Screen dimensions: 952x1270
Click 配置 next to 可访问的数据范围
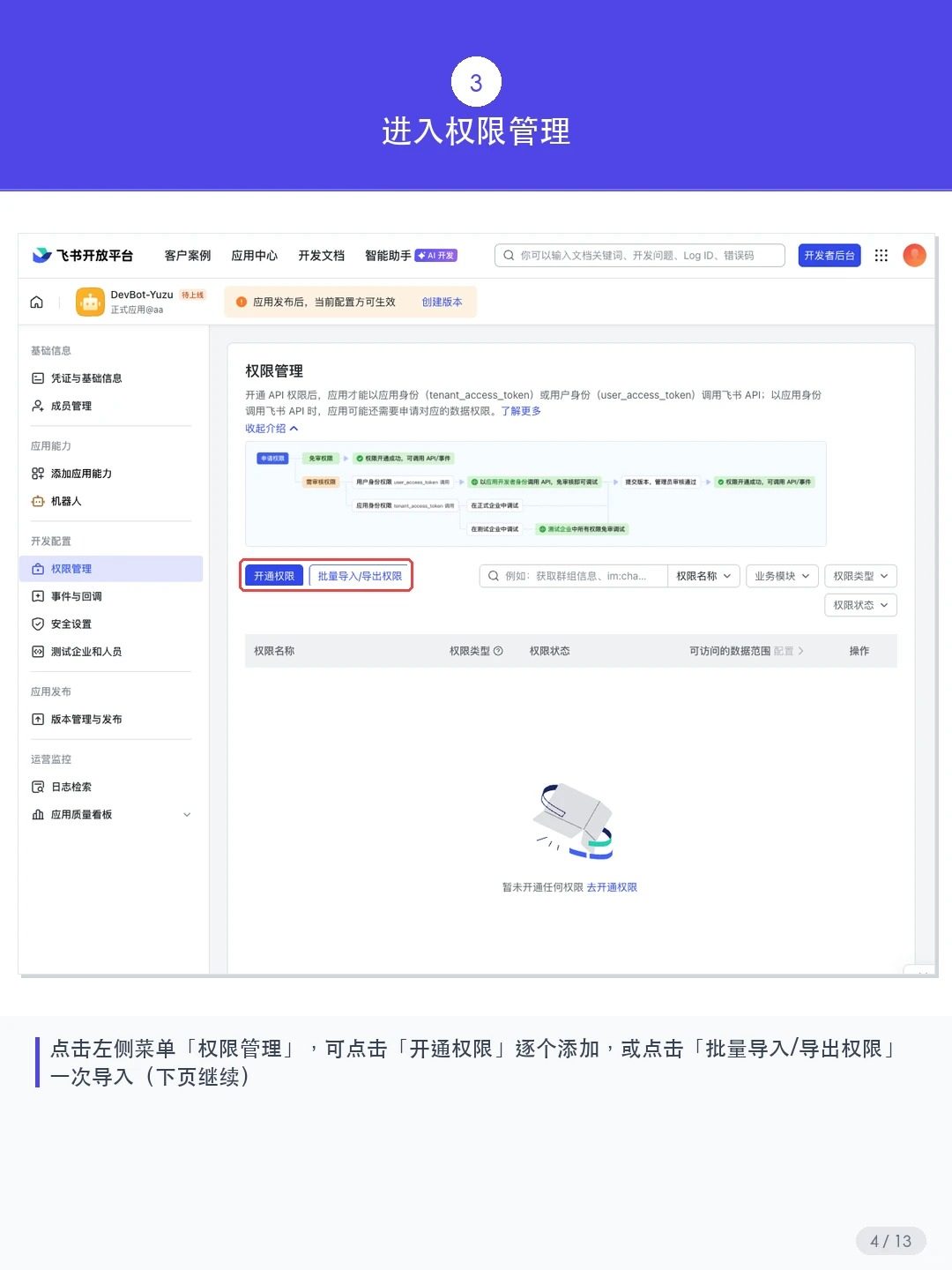coord(789,651)
